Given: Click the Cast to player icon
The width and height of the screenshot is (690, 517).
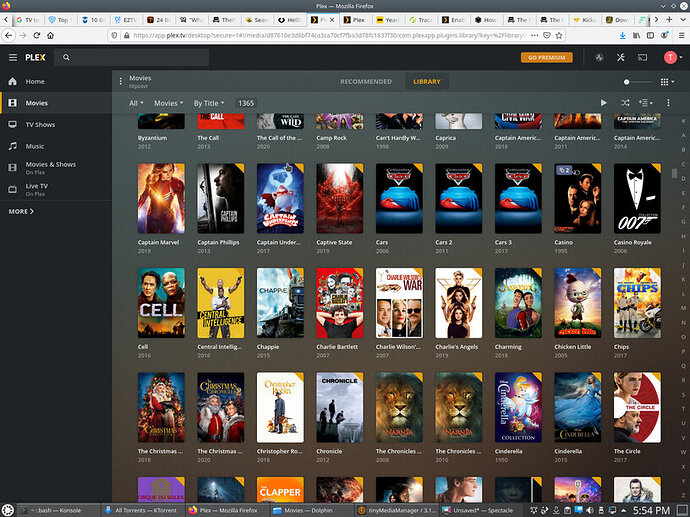Looking at the screenshot, I should pos(642,57).
